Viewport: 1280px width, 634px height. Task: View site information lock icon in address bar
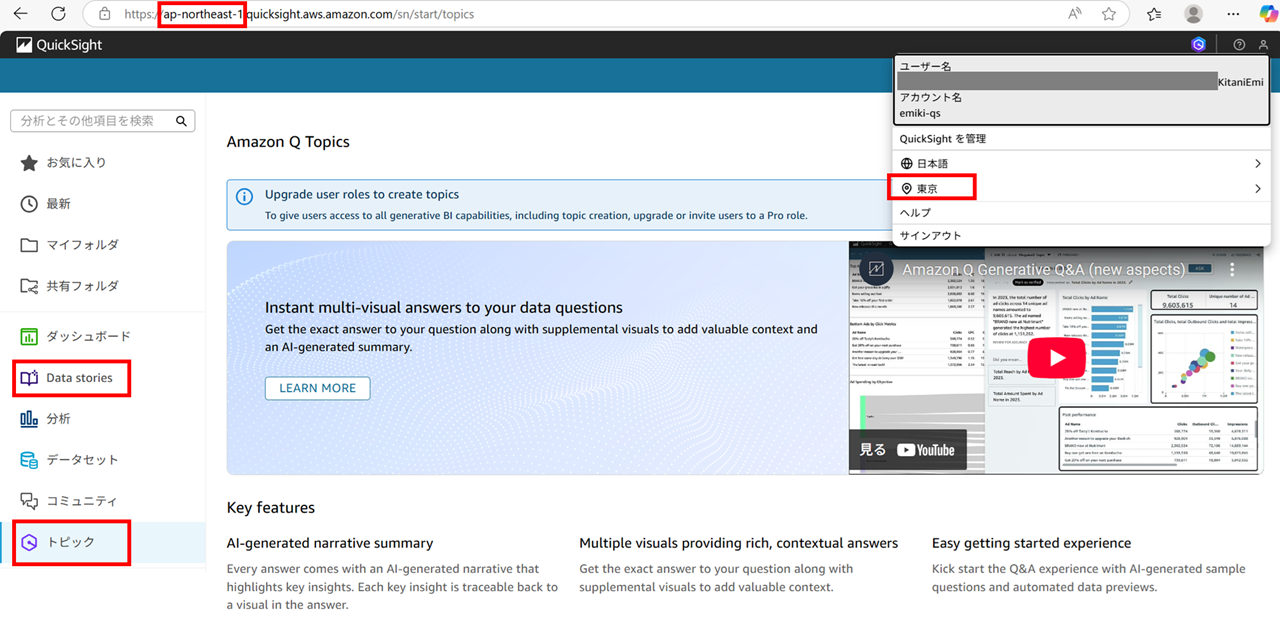pos(104,14)
